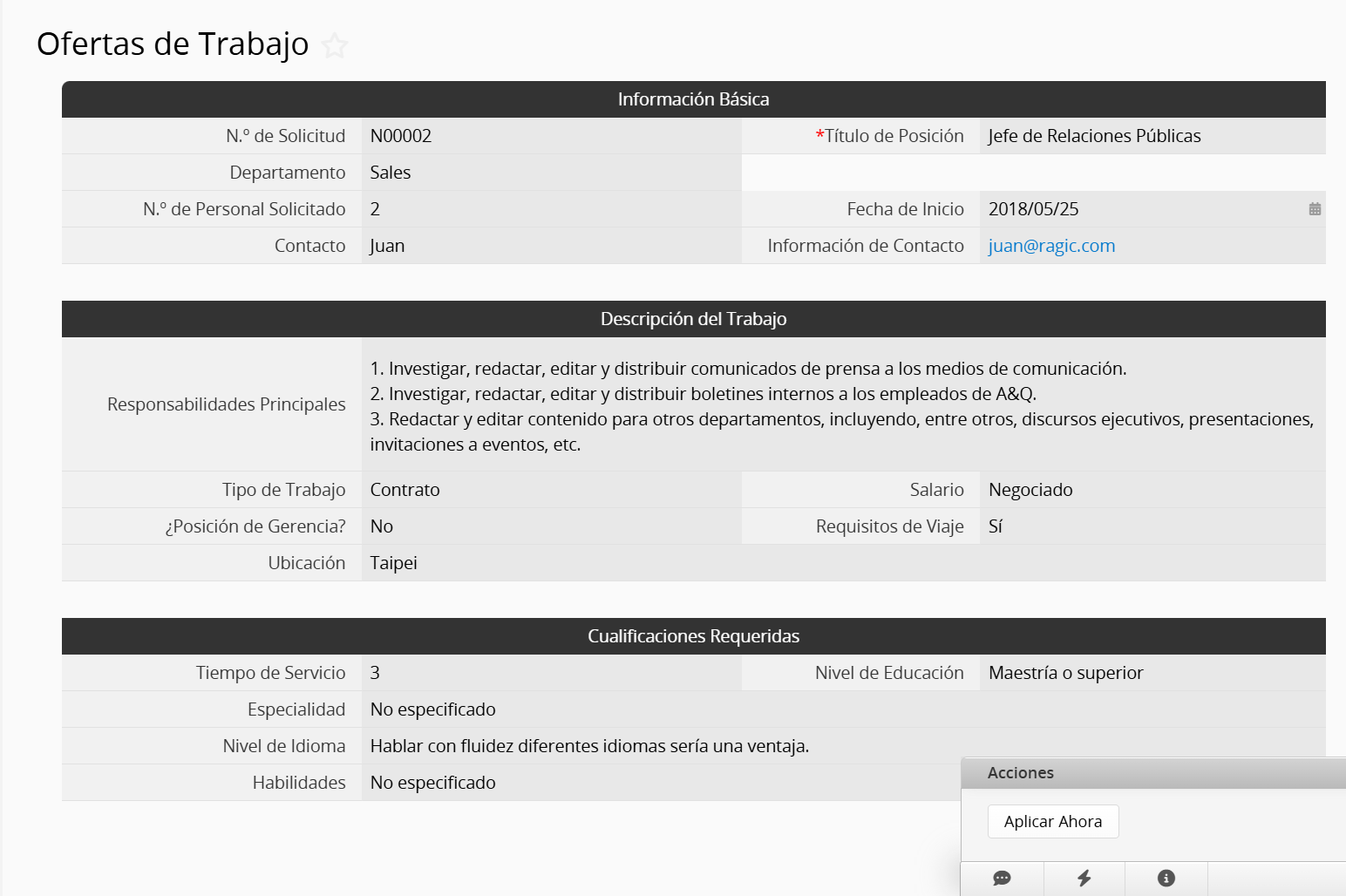The height and width of the screenshot is (896, 1346).
Task: Select the Contacto field showing Juan
Action: (387, 246)
